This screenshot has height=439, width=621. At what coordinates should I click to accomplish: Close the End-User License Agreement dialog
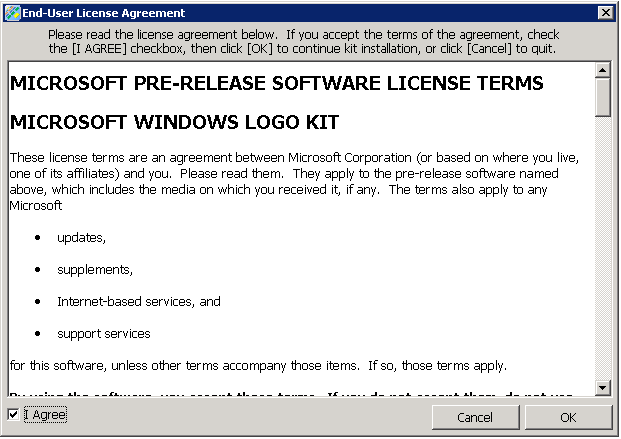pos(605,12)
